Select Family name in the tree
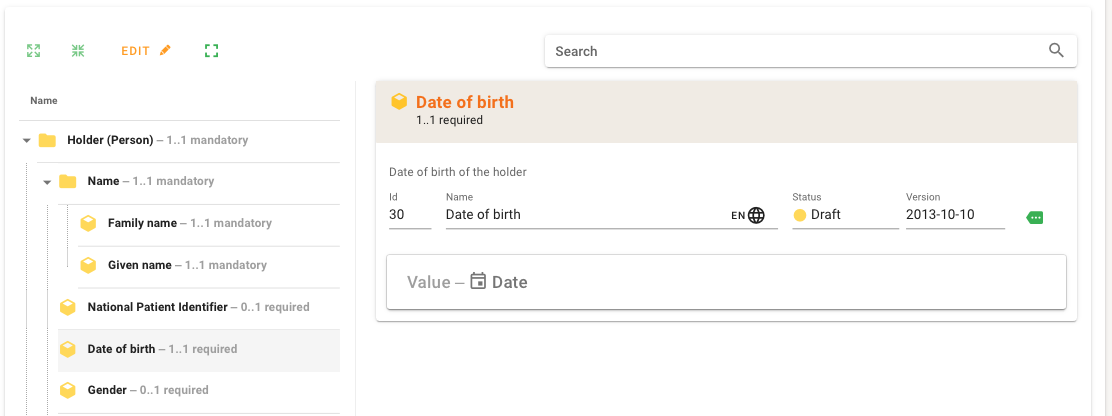Viewport: 1112px width, 416px height. click(142, 223)
